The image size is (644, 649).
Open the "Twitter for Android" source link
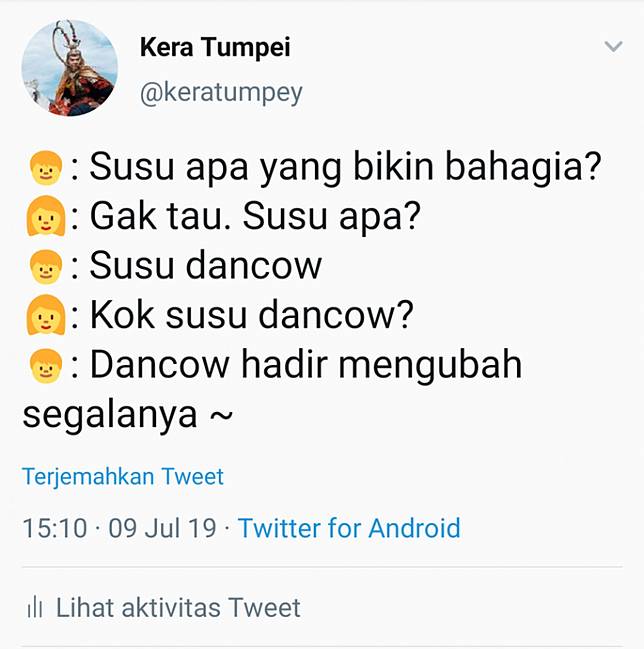click(349, 528)
